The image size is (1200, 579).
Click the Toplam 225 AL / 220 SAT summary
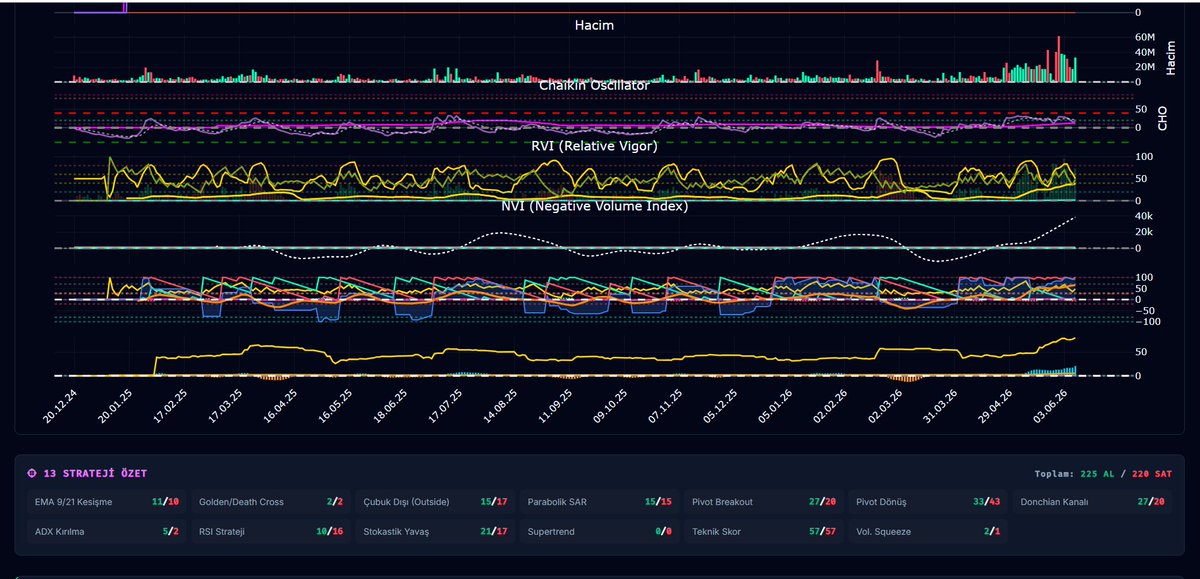(x=1103, y=473)
